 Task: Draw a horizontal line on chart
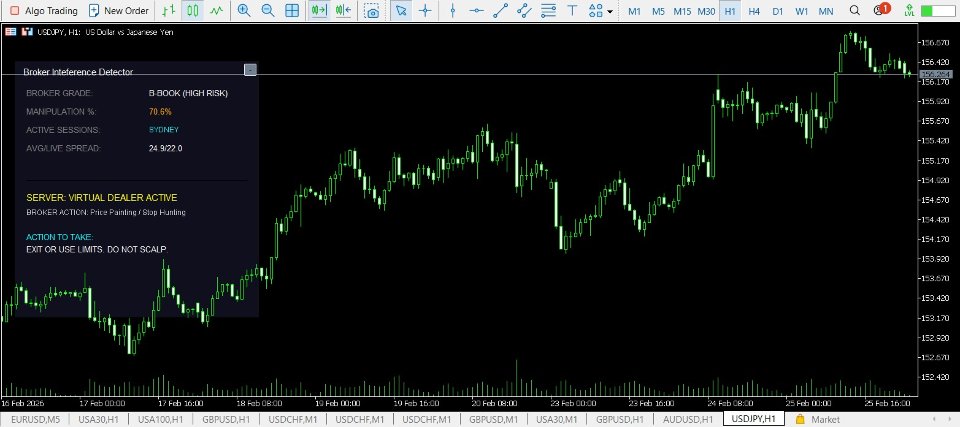coord(476,10)
